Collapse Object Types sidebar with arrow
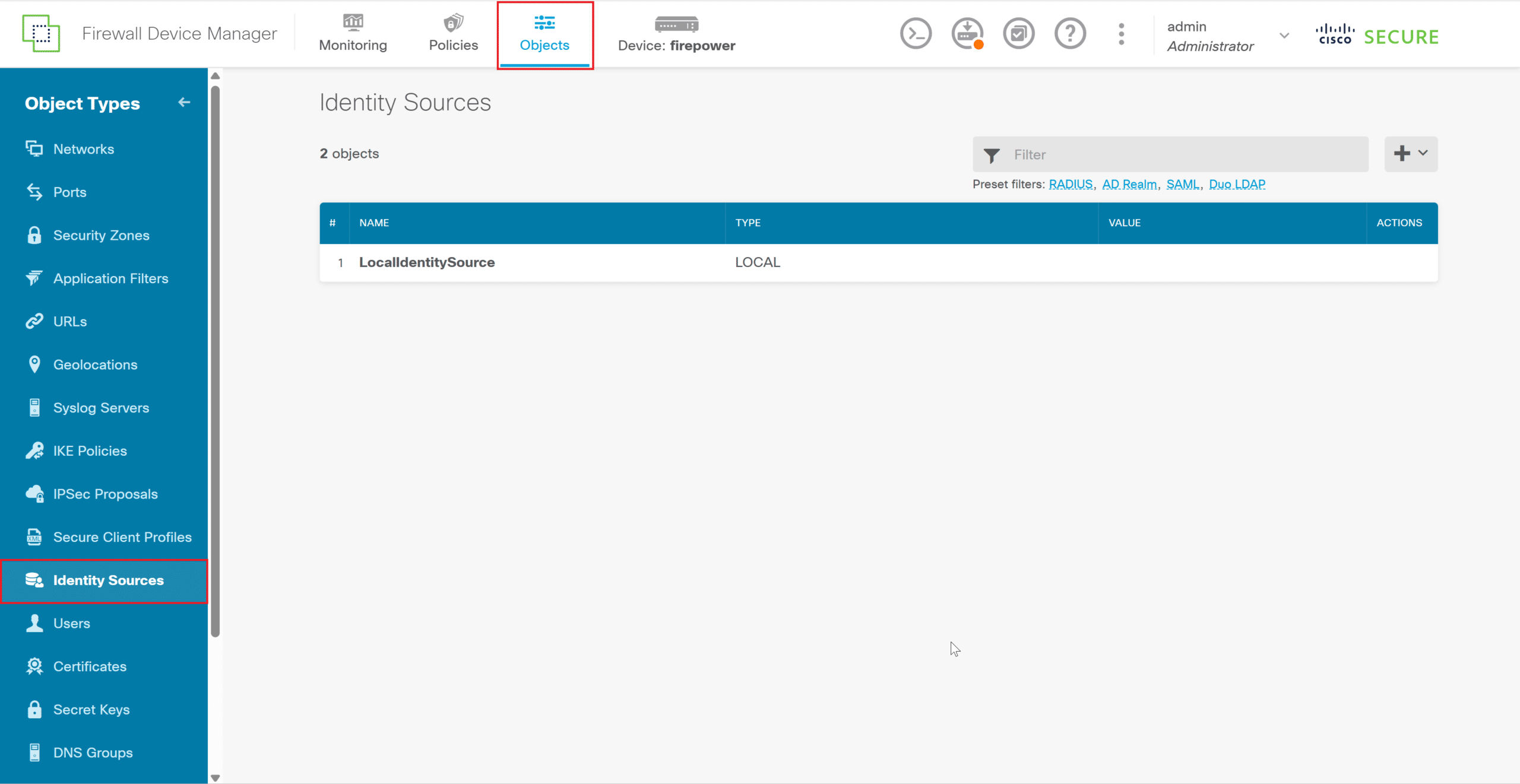 (184, 103)
